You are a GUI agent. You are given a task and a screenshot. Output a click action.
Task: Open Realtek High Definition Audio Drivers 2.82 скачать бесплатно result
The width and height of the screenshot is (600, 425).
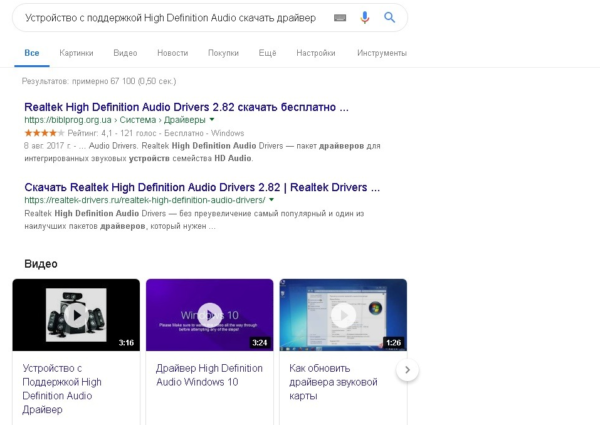186,107
